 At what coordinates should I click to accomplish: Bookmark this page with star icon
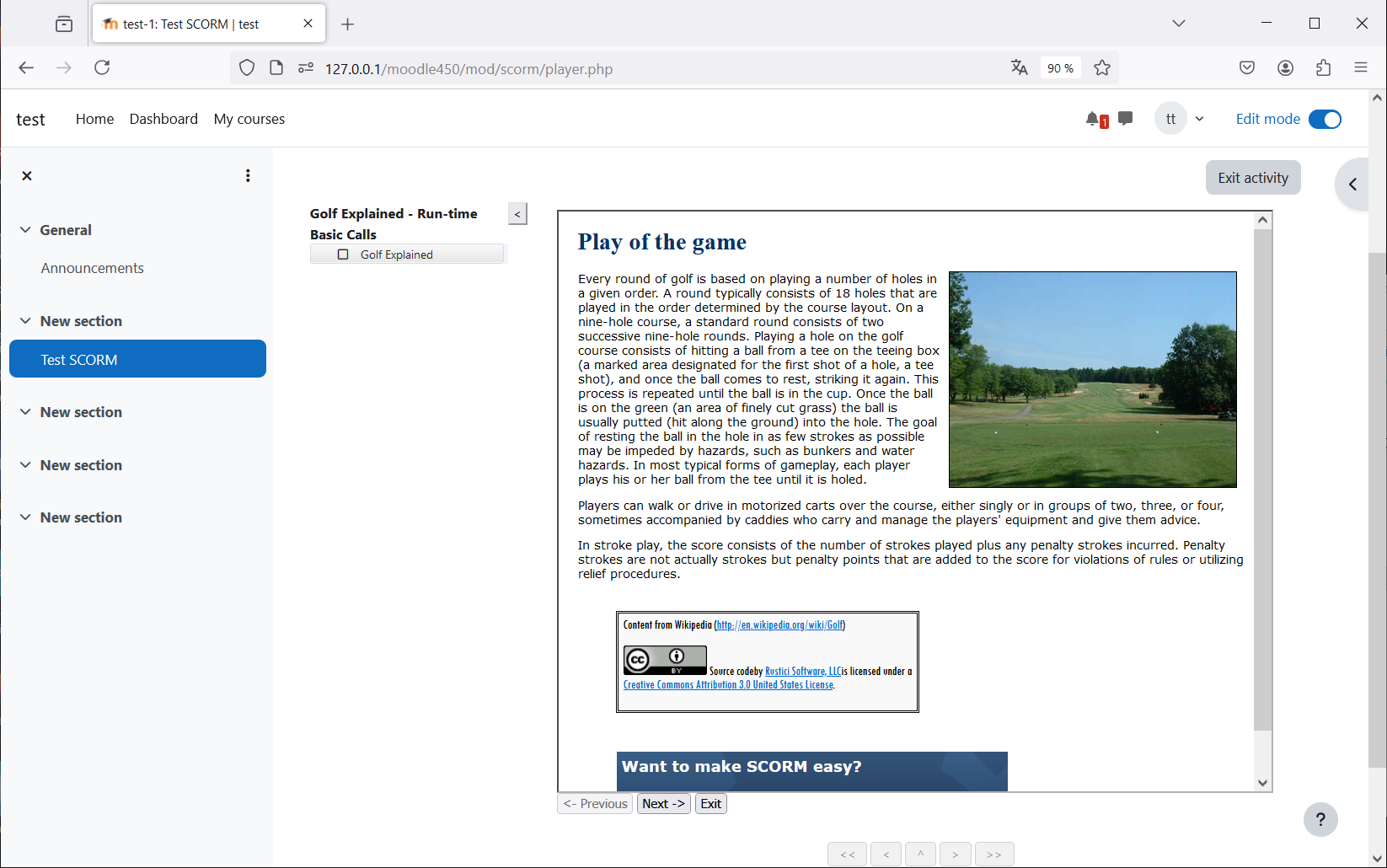pos(1102,68)
